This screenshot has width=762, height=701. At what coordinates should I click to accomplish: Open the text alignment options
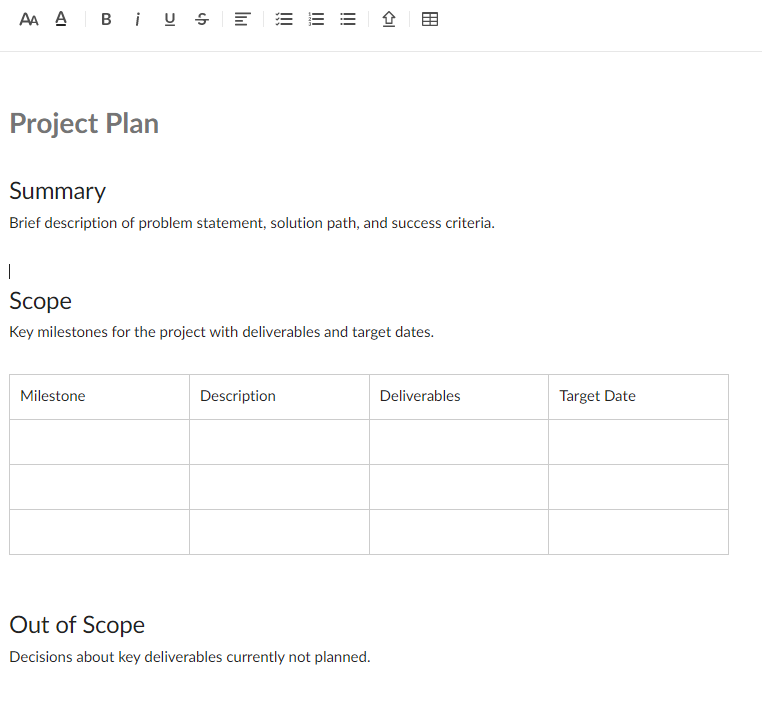tap(240, 19)
